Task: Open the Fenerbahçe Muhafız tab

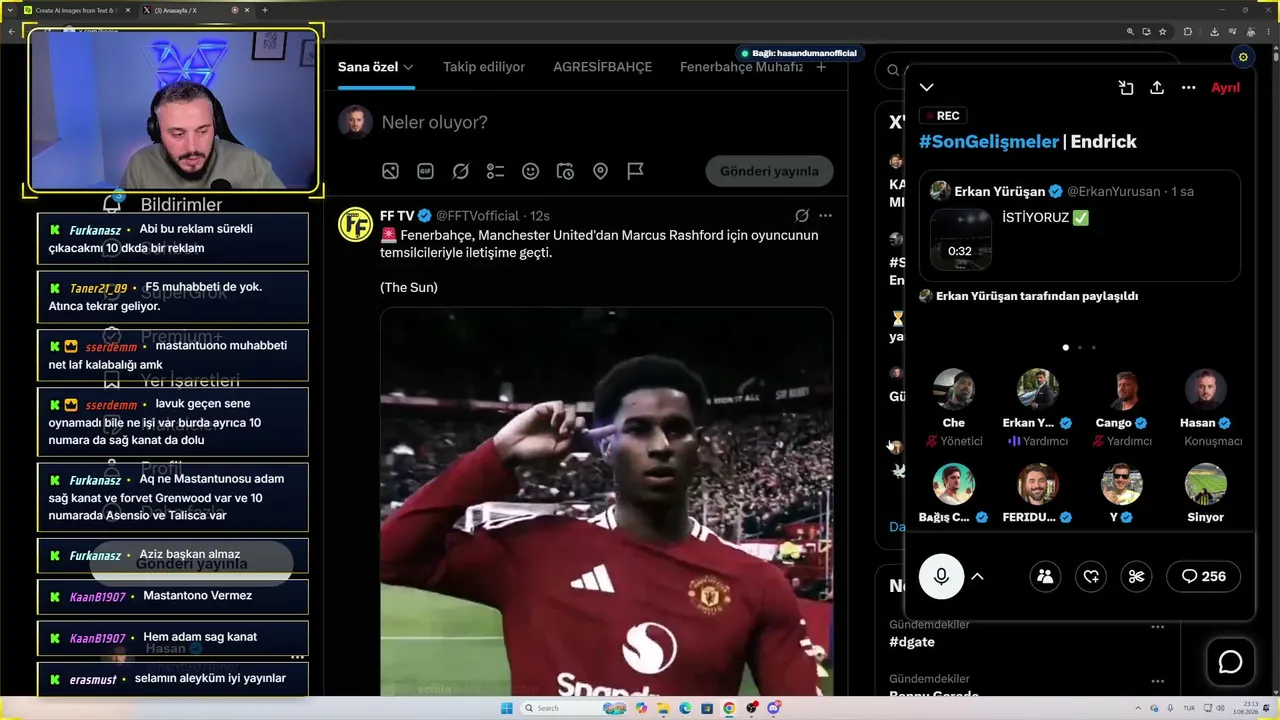Action: coord(741,67)
